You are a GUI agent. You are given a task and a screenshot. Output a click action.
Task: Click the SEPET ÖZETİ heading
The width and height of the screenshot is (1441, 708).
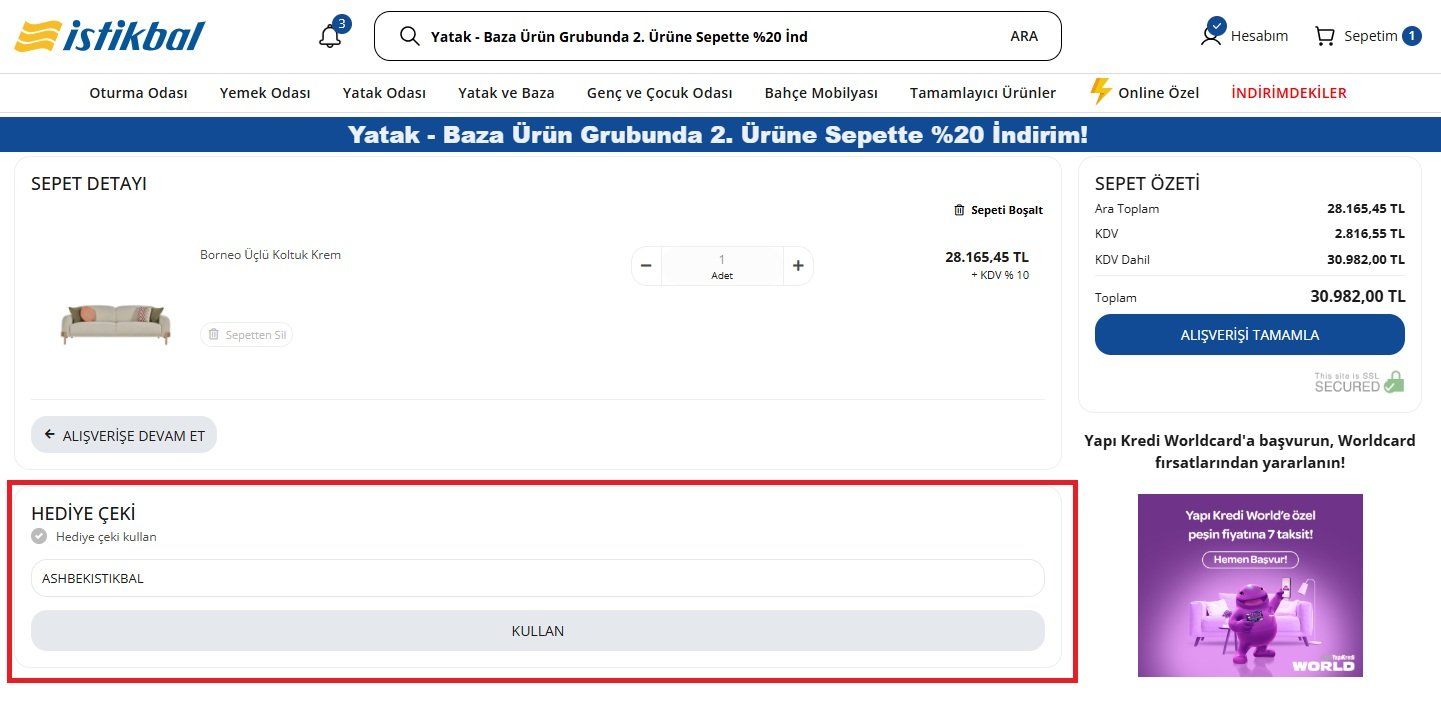tap(1147, 184)
